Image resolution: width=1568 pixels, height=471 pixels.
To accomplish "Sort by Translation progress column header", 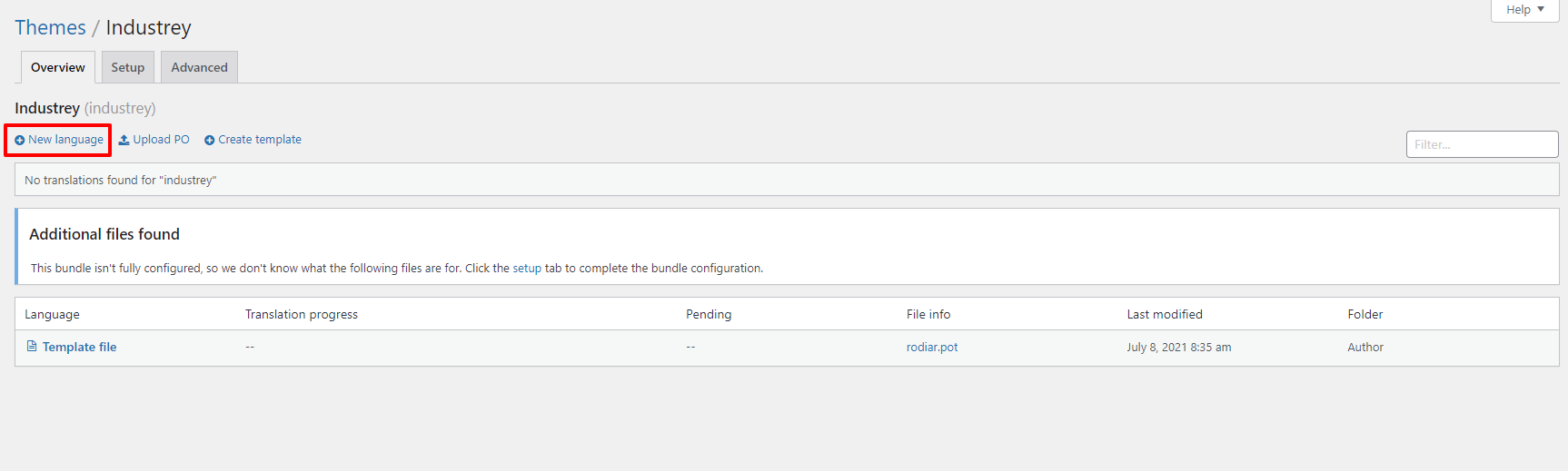I will [302, 315].
